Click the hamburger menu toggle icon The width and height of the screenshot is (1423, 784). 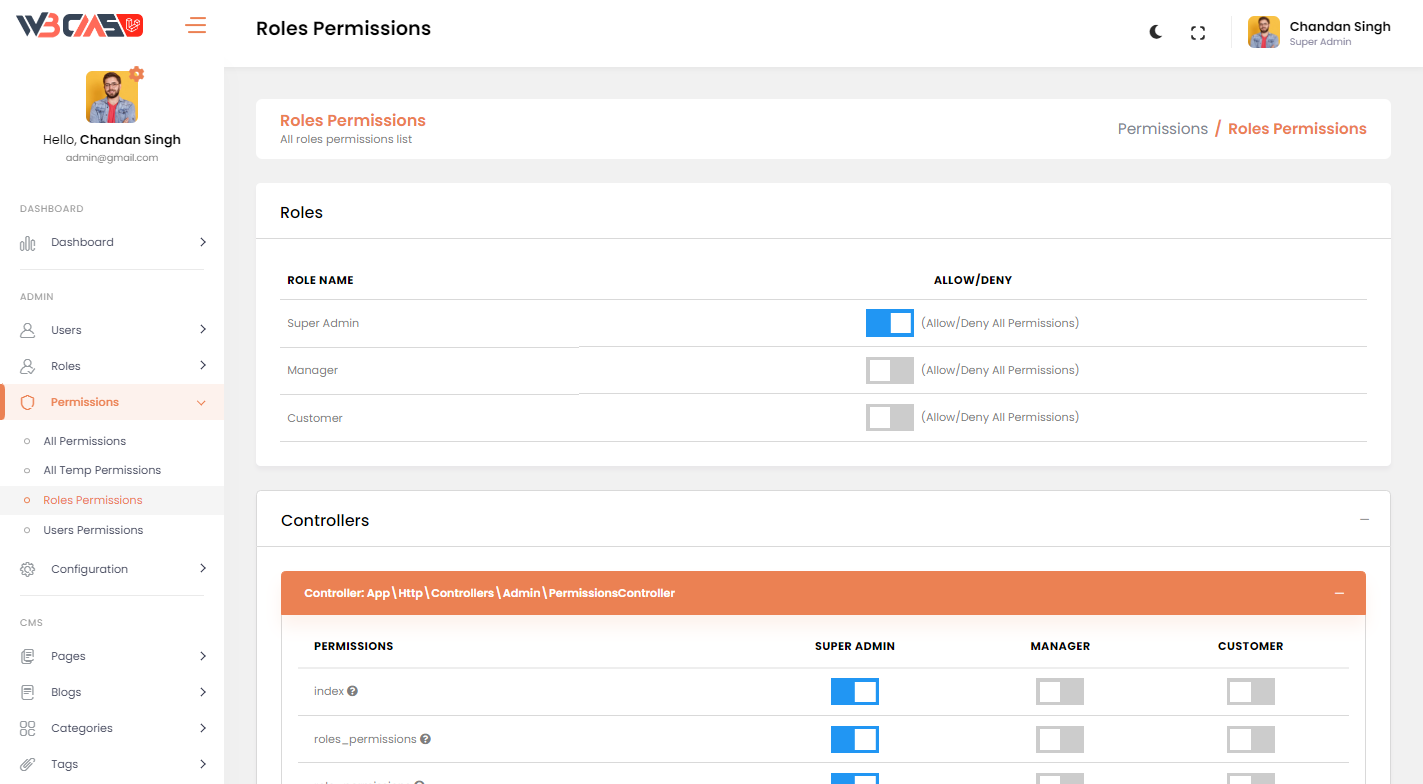(196, 26)
